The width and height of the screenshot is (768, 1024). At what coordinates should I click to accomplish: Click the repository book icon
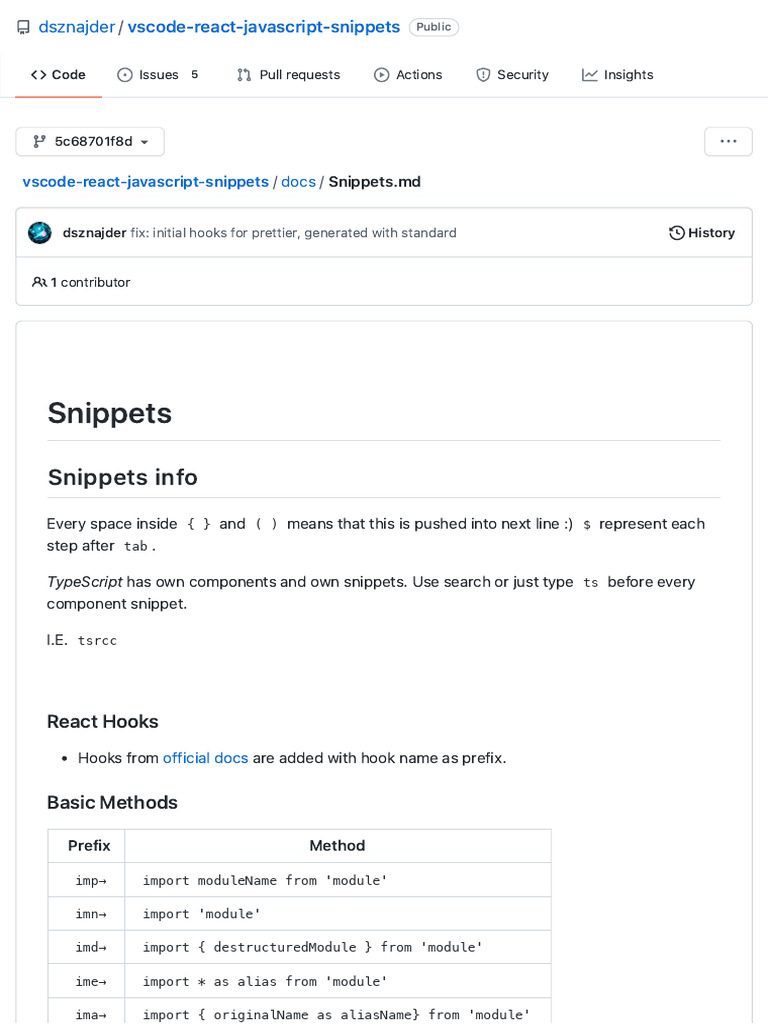23,28
